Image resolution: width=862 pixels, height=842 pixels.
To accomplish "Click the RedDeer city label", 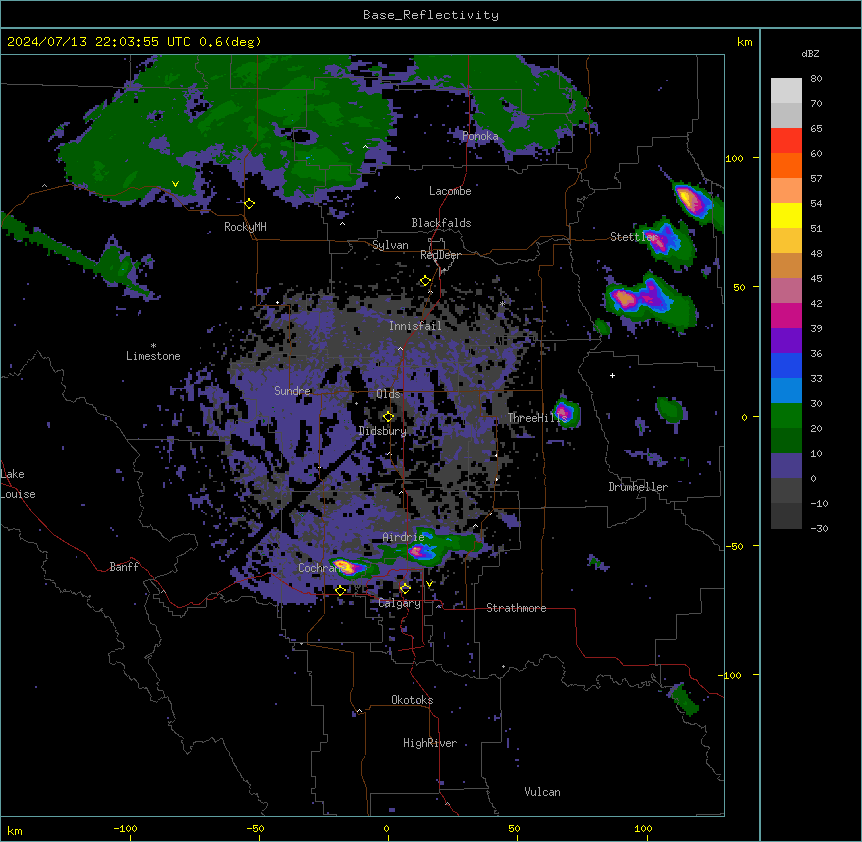I will (x=440, y=255).
